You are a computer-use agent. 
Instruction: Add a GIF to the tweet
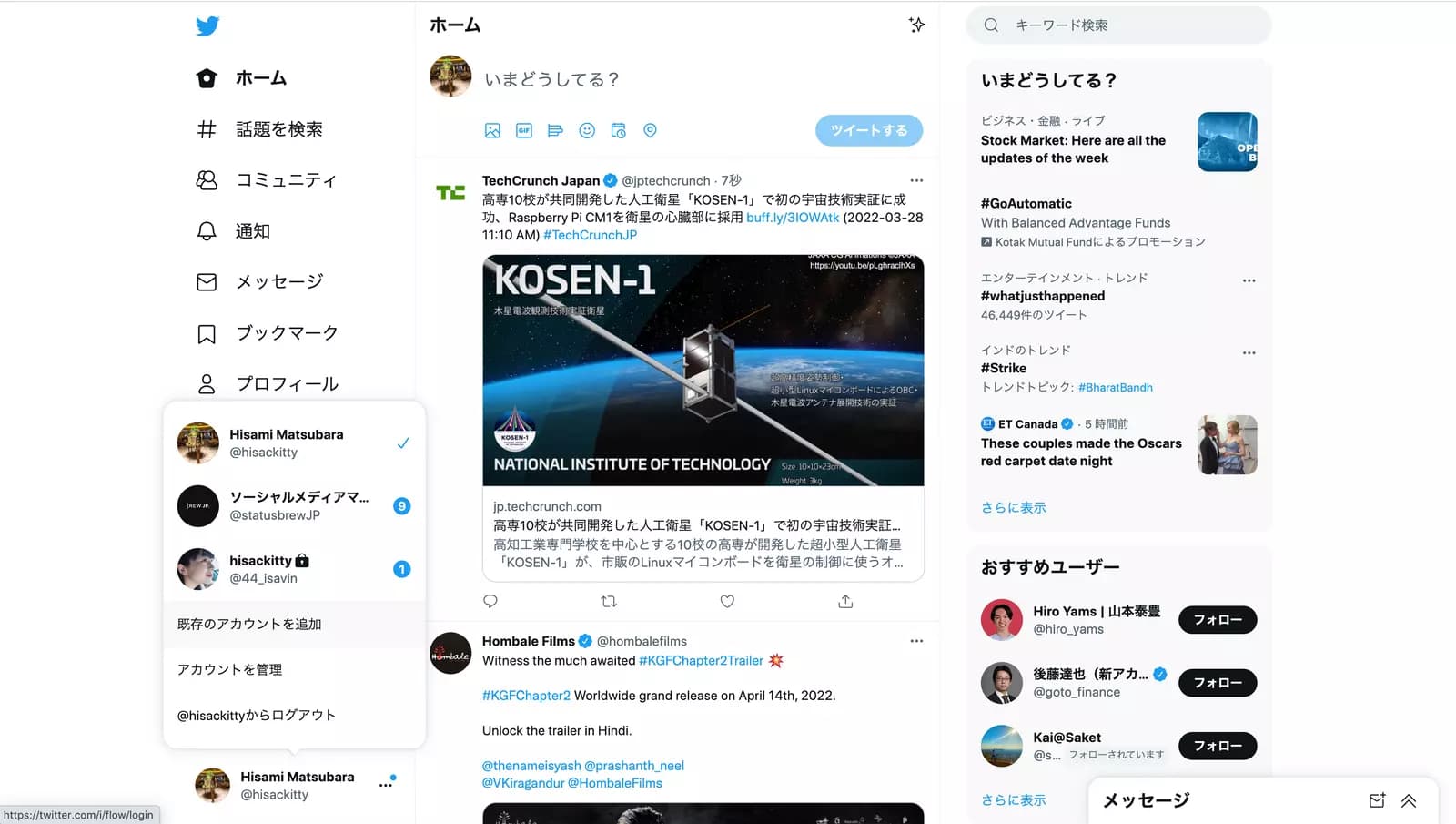pyautogui.click(x=524, y=131)
